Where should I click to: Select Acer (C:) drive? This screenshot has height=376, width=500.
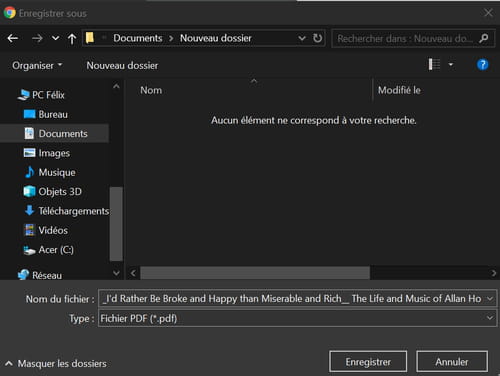tap(56, 250)
